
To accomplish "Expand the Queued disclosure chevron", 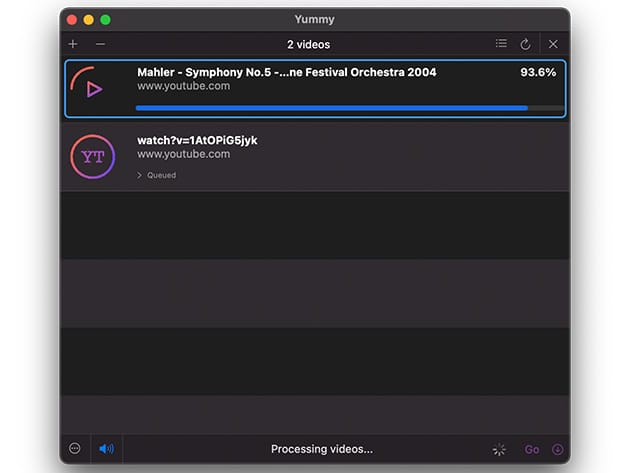I will 140,175.
